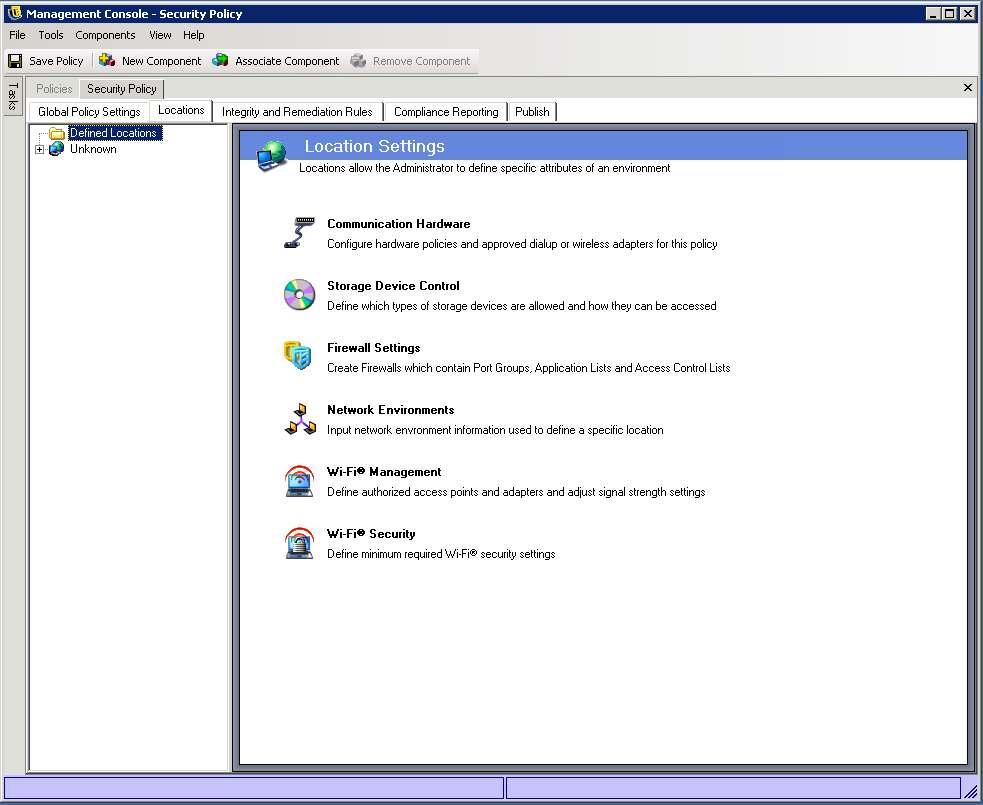Click the Wi-Fi Security padlock icon
The width and height of the screenshot is (983, 805).
[x=300, y=543]
